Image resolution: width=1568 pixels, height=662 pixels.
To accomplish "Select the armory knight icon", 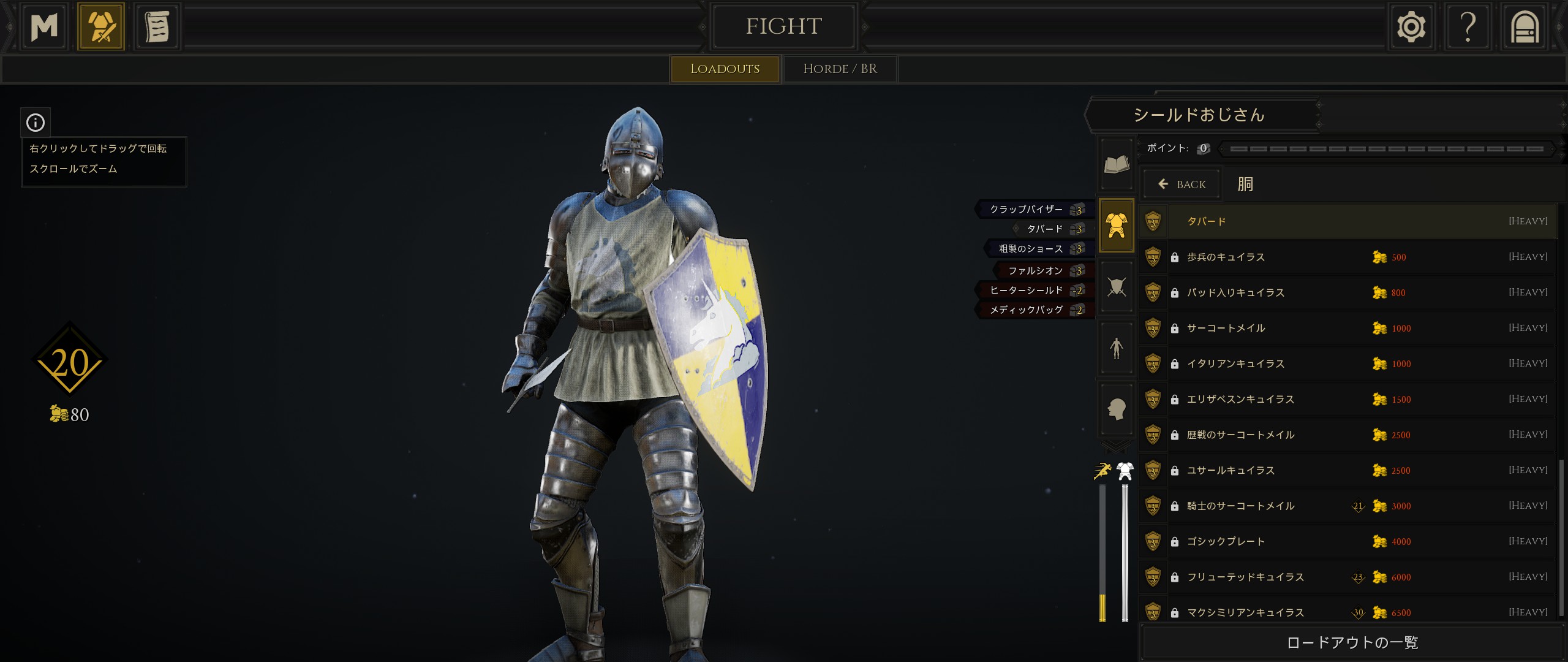I will click(101, 27).
